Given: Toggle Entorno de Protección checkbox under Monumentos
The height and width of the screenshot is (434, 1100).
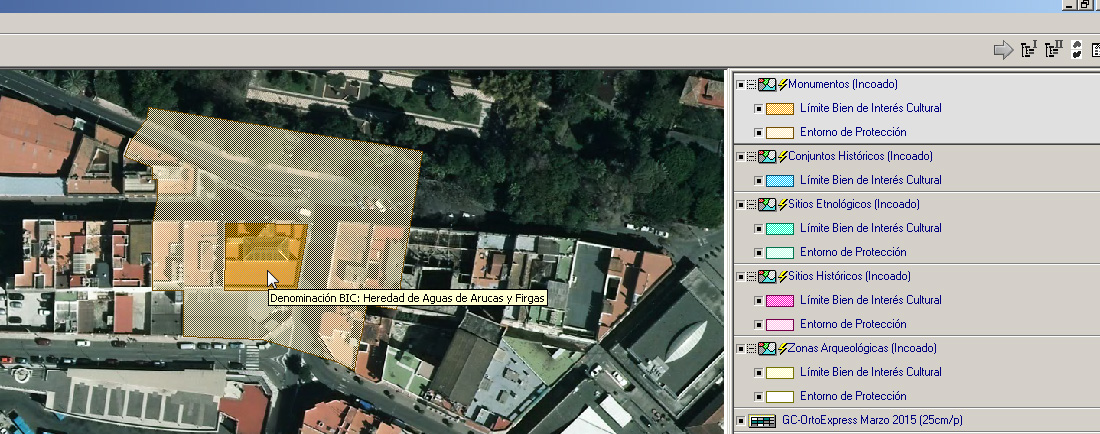Looking at the screenshot, I should (758, 133).
